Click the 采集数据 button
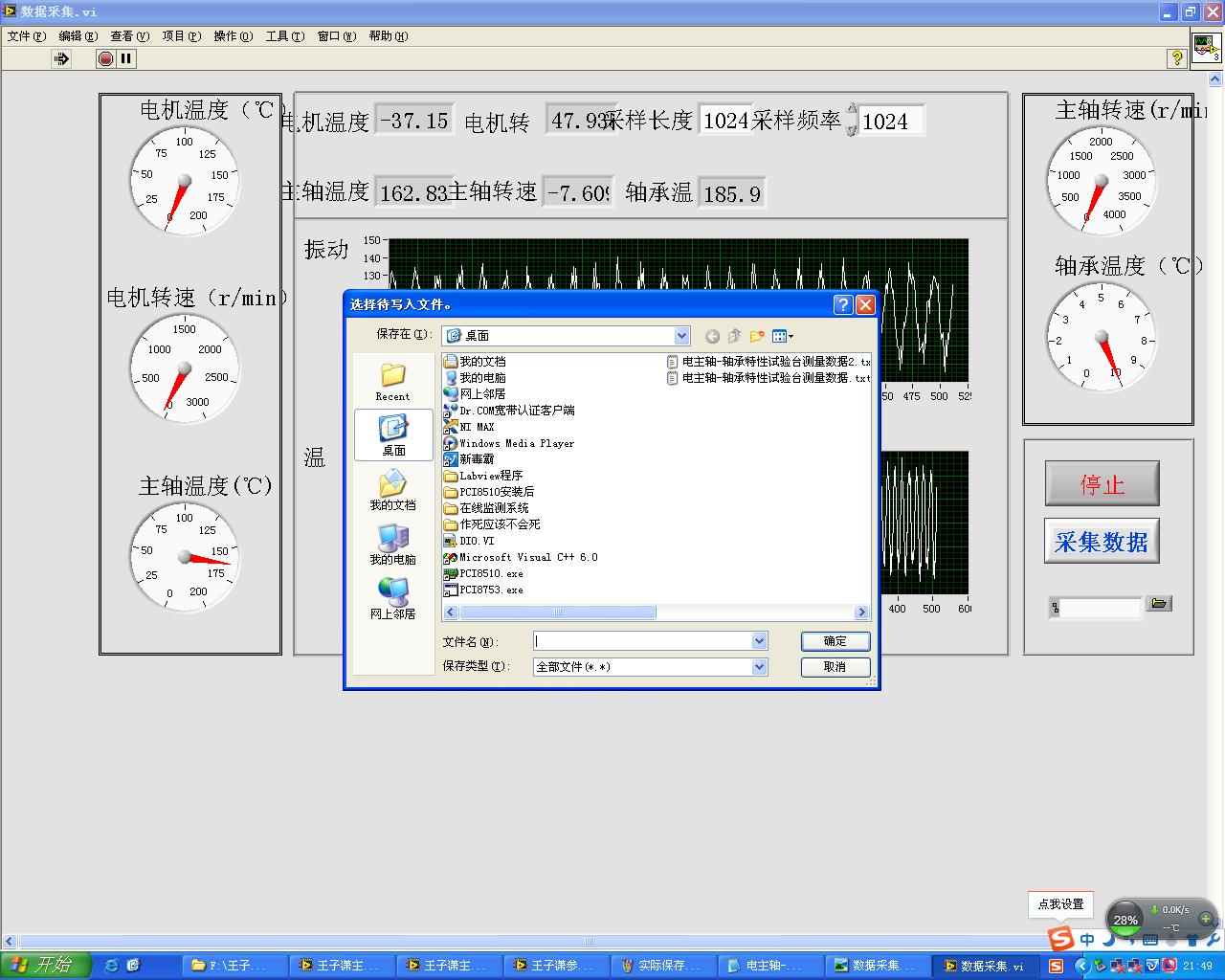The height and width of the screenshot is (980, 1225). pos(1102,542)
